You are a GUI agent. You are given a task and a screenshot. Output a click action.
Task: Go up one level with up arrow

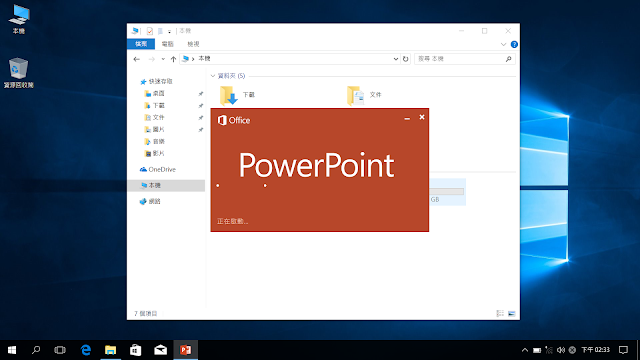tap(173, 59)
